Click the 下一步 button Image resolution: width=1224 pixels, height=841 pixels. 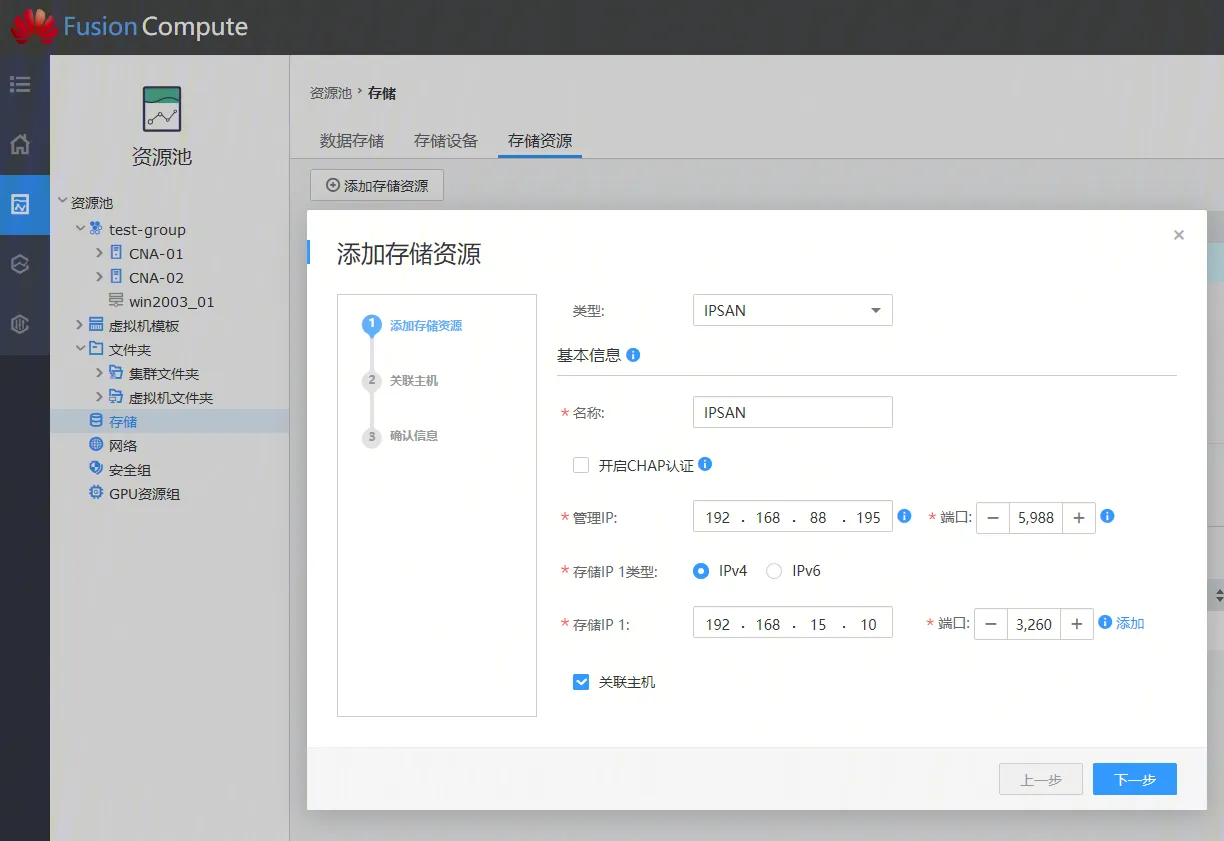pyautogui.click(x=1134, y=779)
